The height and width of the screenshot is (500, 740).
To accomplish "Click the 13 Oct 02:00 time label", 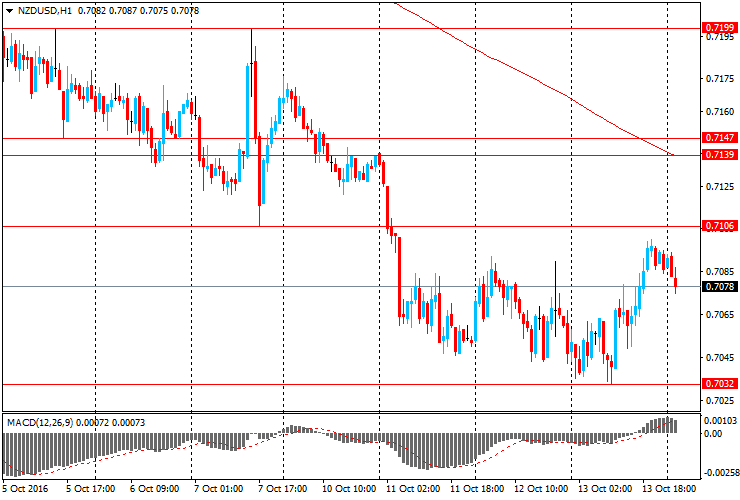I will pyautogui.click(x=605, y=489).
